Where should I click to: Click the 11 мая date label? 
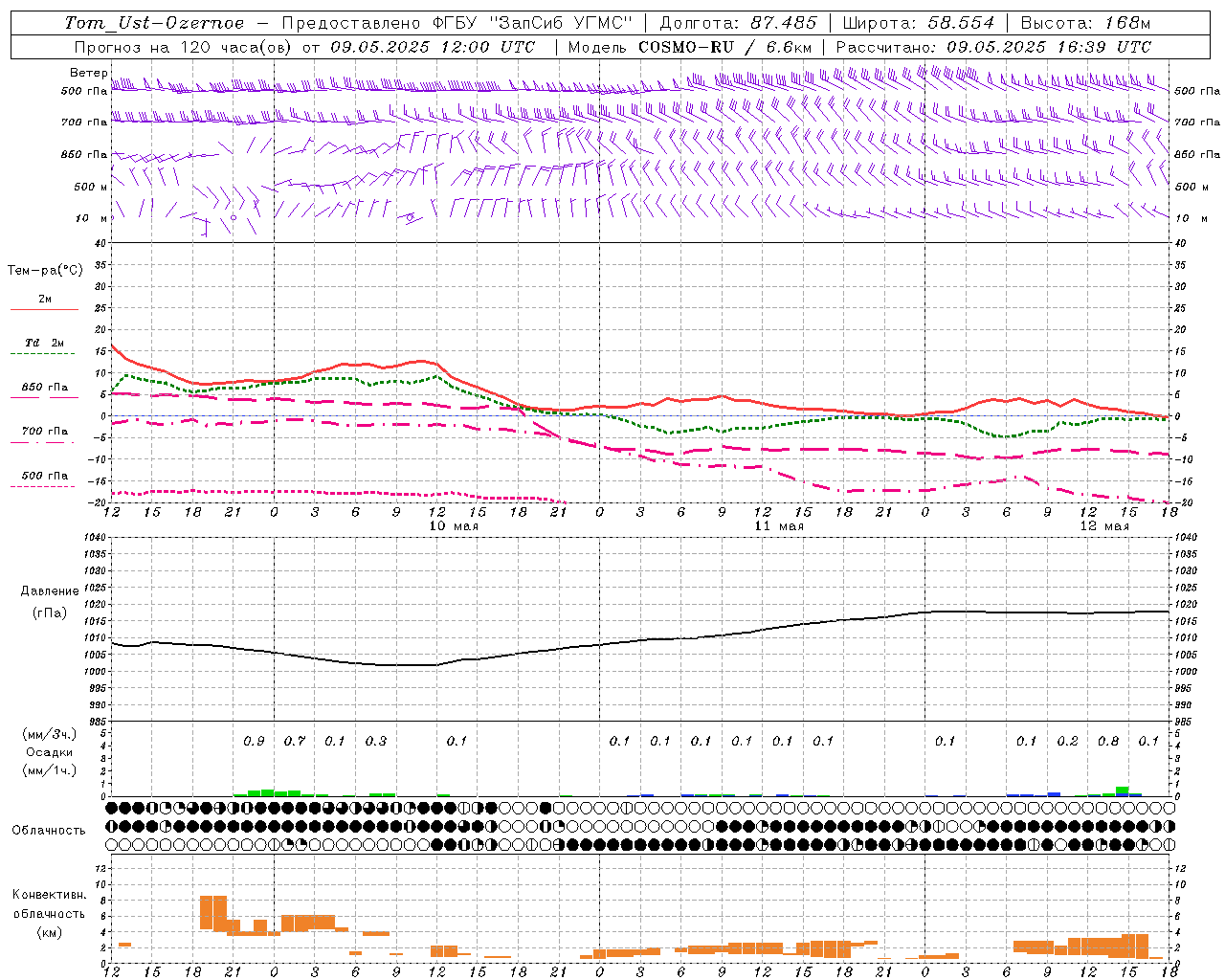coord(779,526)
